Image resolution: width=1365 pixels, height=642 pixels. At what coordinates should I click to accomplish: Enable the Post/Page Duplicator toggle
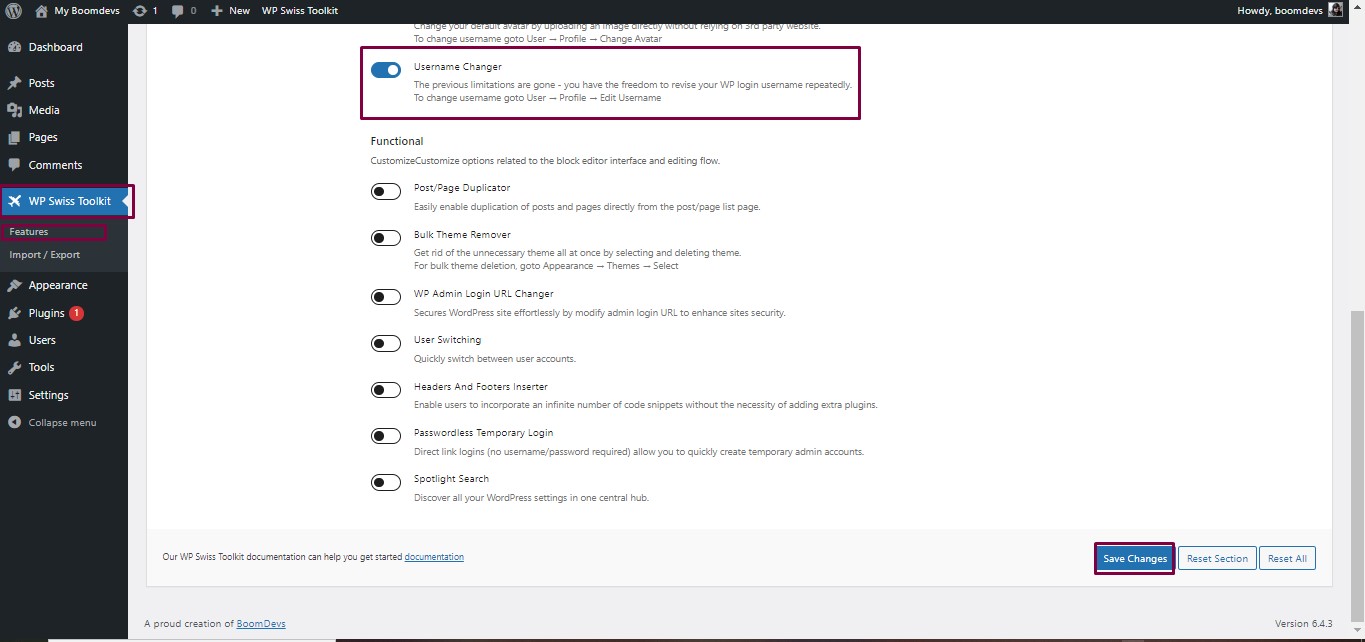pyautogui.click(x=386, y=191)
